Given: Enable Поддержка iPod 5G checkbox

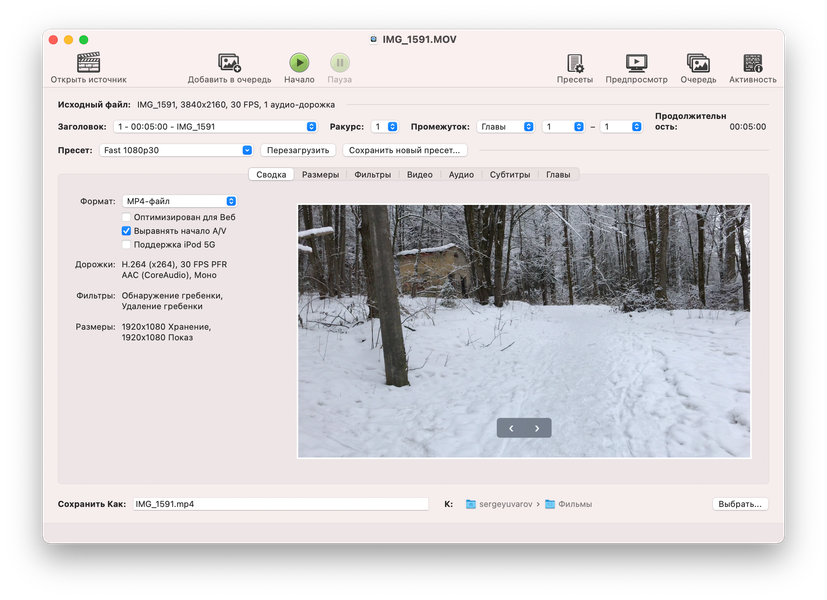Looking at the screenshot, I should click(x=126, y=245).
